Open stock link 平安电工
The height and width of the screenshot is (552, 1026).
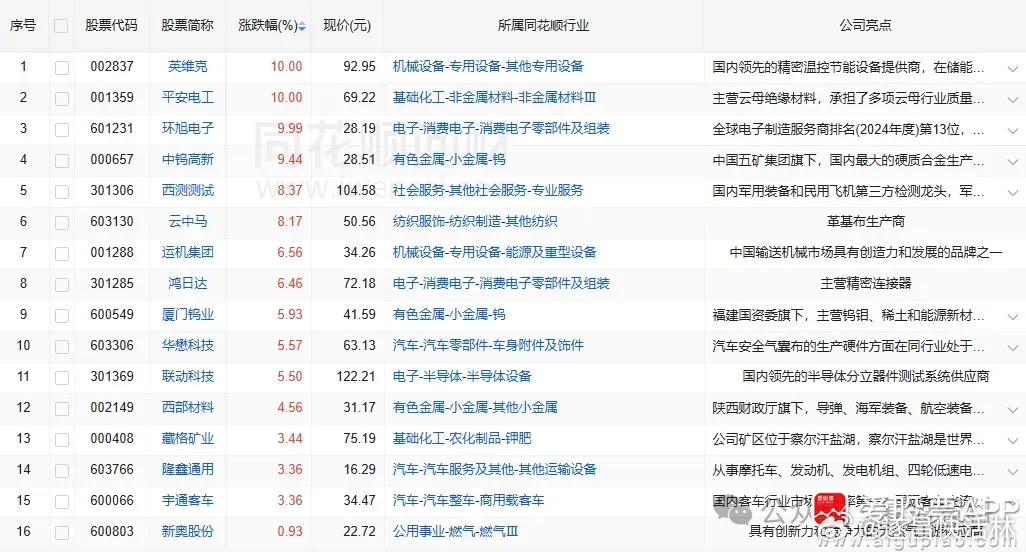coord(188,97)
